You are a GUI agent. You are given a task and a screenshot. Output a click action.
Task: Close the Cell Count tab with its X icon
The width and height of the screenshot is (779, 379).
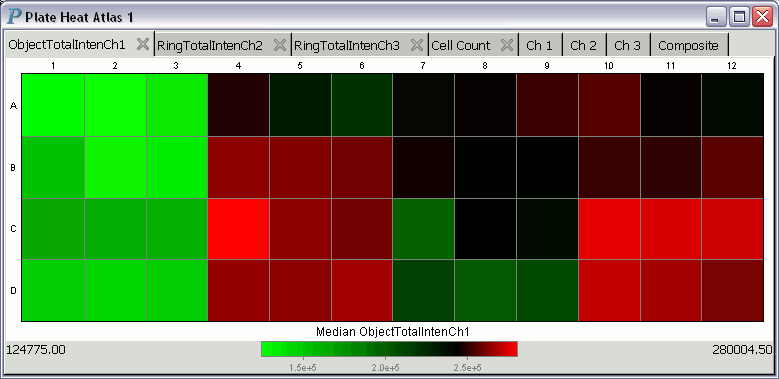[507, 45]
